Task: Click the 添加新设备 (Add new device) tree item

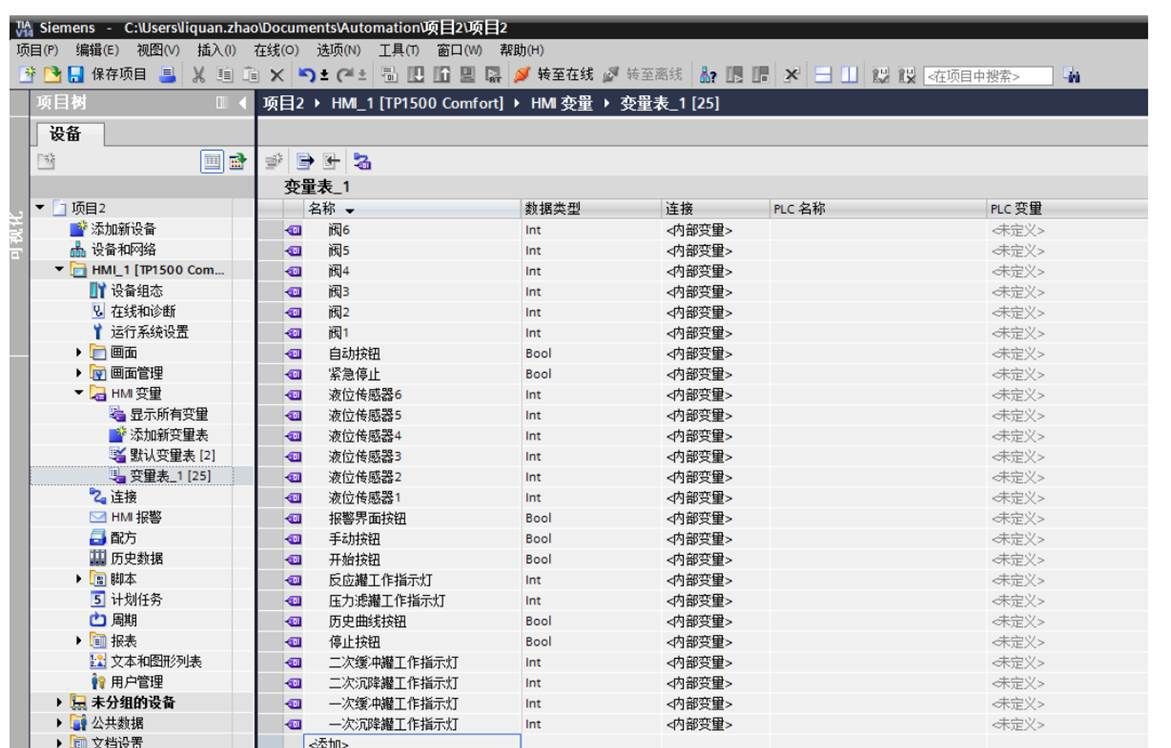Action: tap(123, 229)
